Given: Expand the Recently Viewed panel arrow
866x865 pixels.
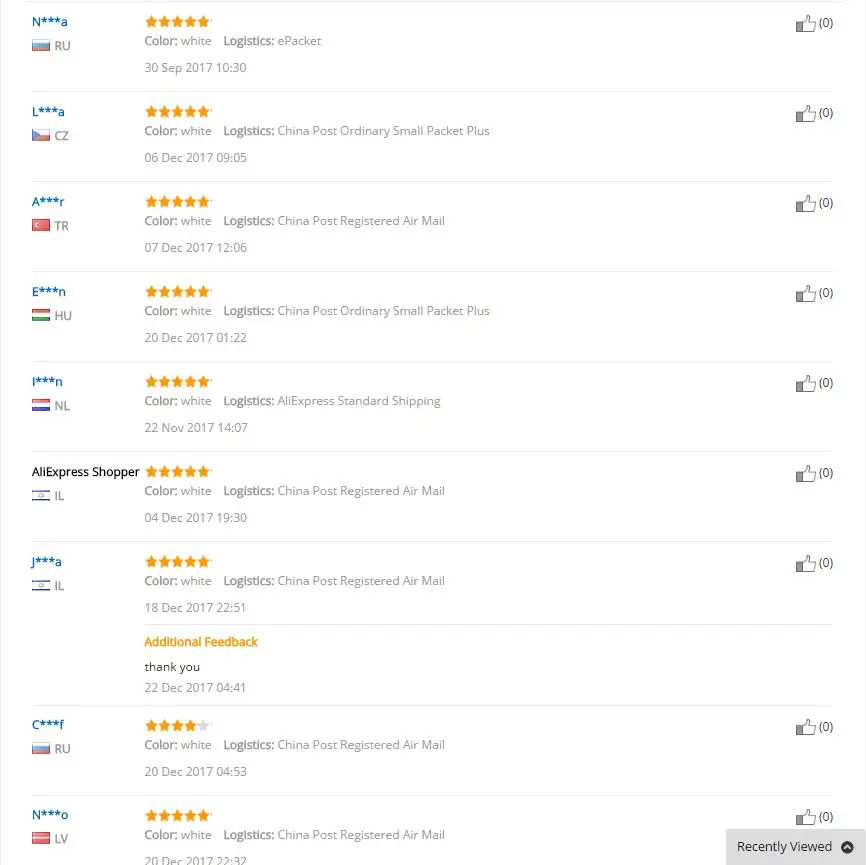Looking at the screenshot, I should [847, 847].
